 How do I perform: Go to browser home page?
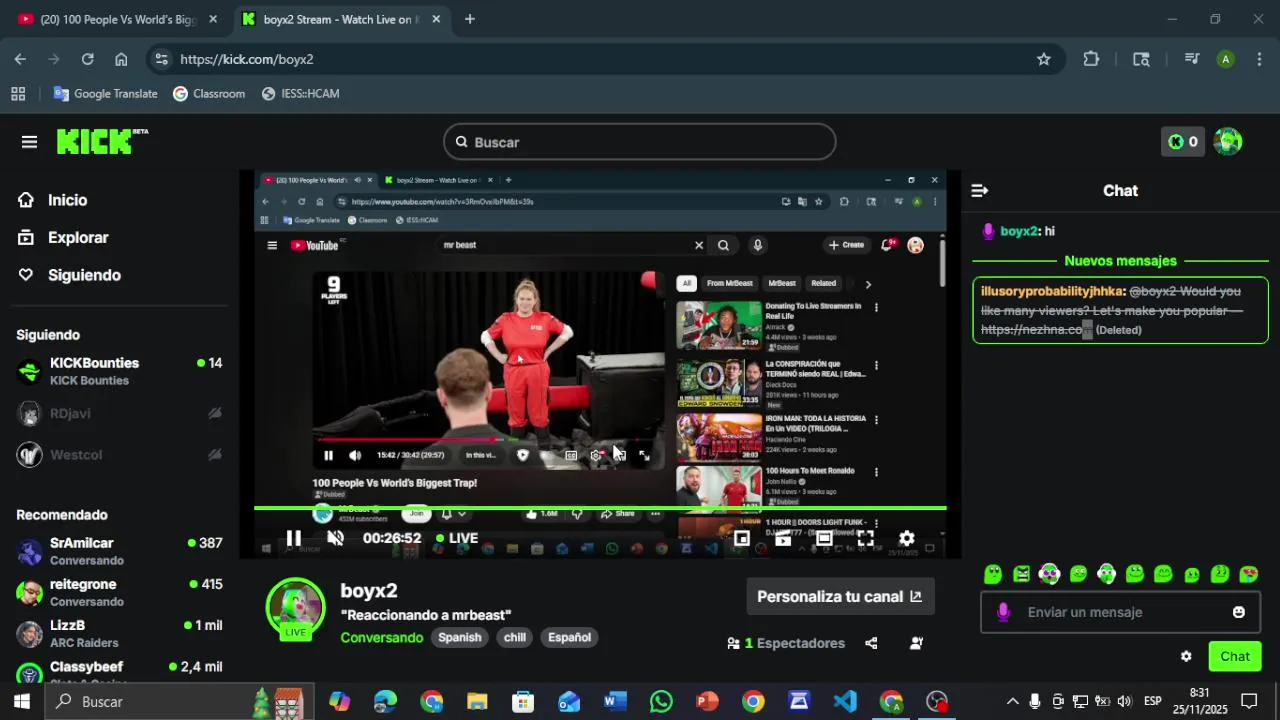point(121,59)
